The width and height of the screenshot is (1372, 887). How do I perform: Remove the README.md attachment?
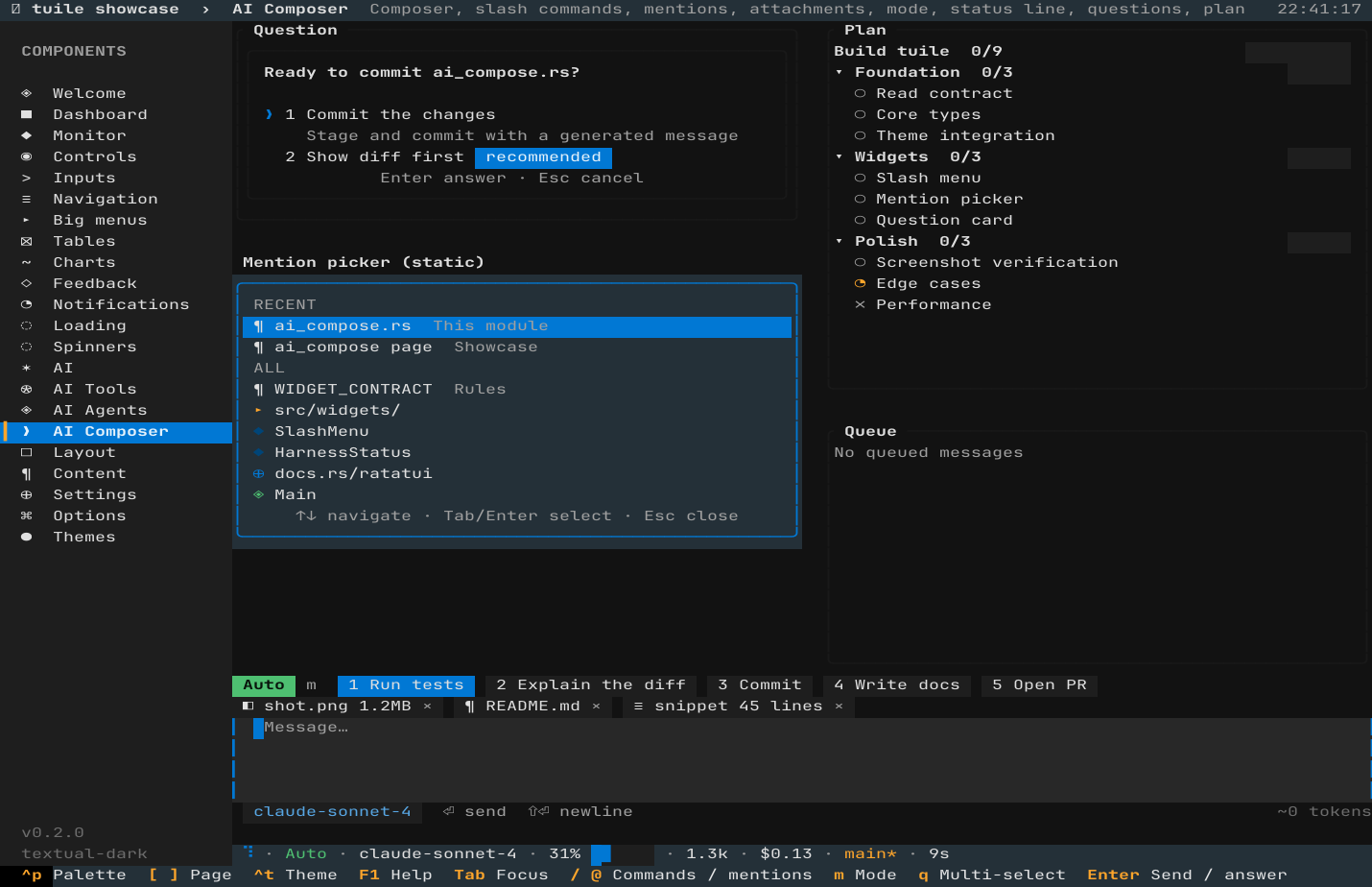point(596,706)
